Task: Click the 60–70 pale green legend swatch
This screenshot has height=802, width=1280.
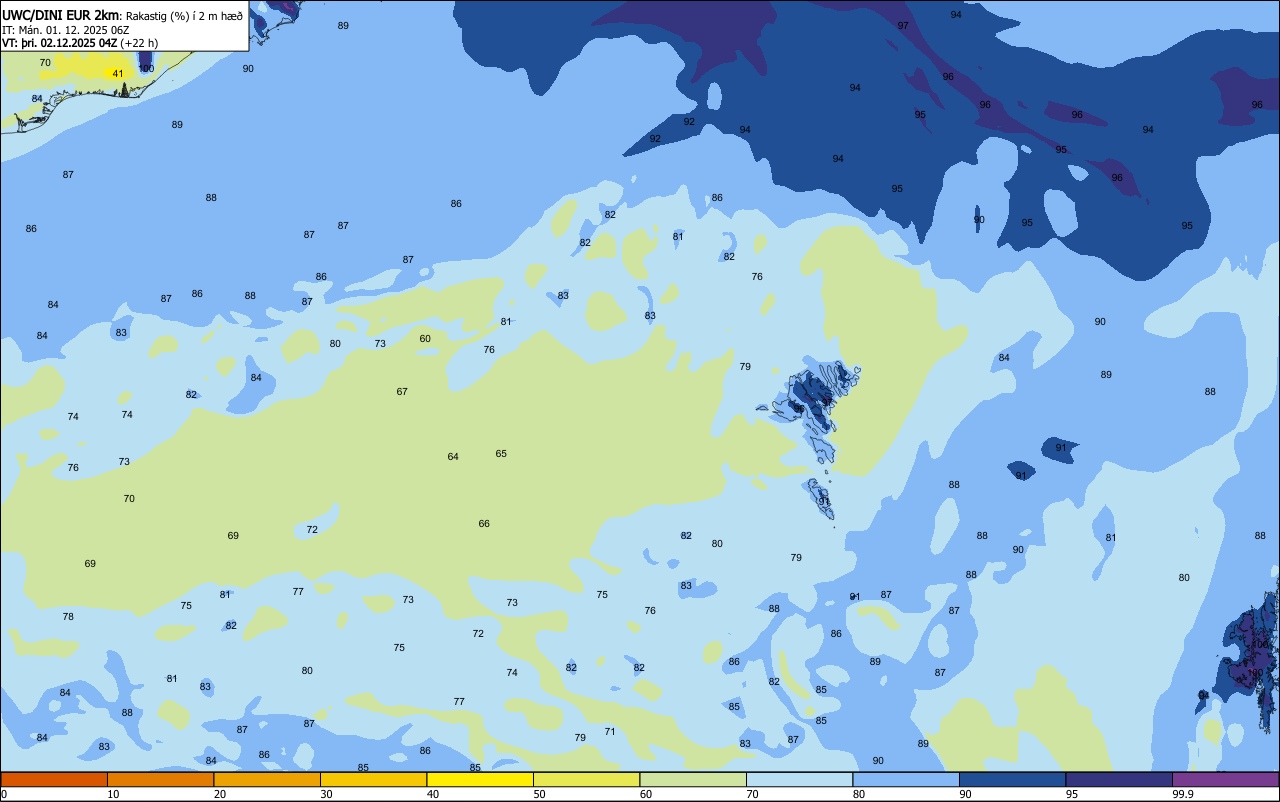Action: [693, 779]
